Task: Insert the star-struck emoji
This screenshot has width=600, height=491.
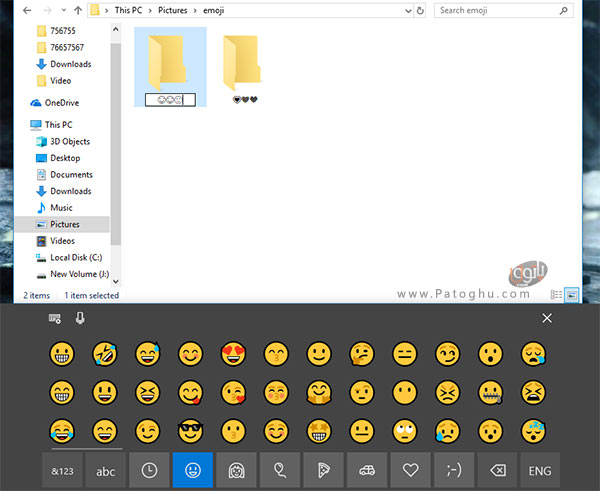Action: pos(319,431)
